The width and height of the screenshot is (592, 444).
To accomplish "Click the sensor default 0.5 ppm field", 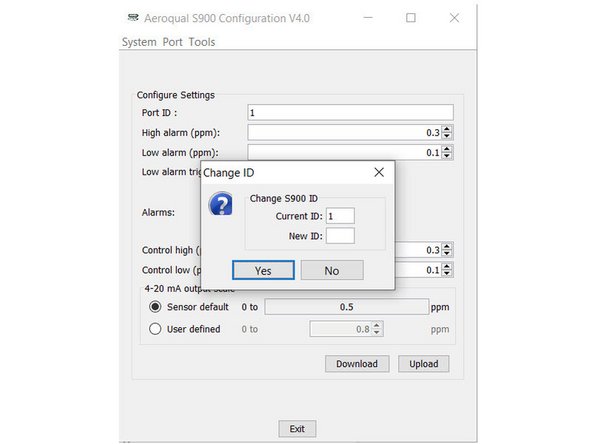I will [347, 307].
